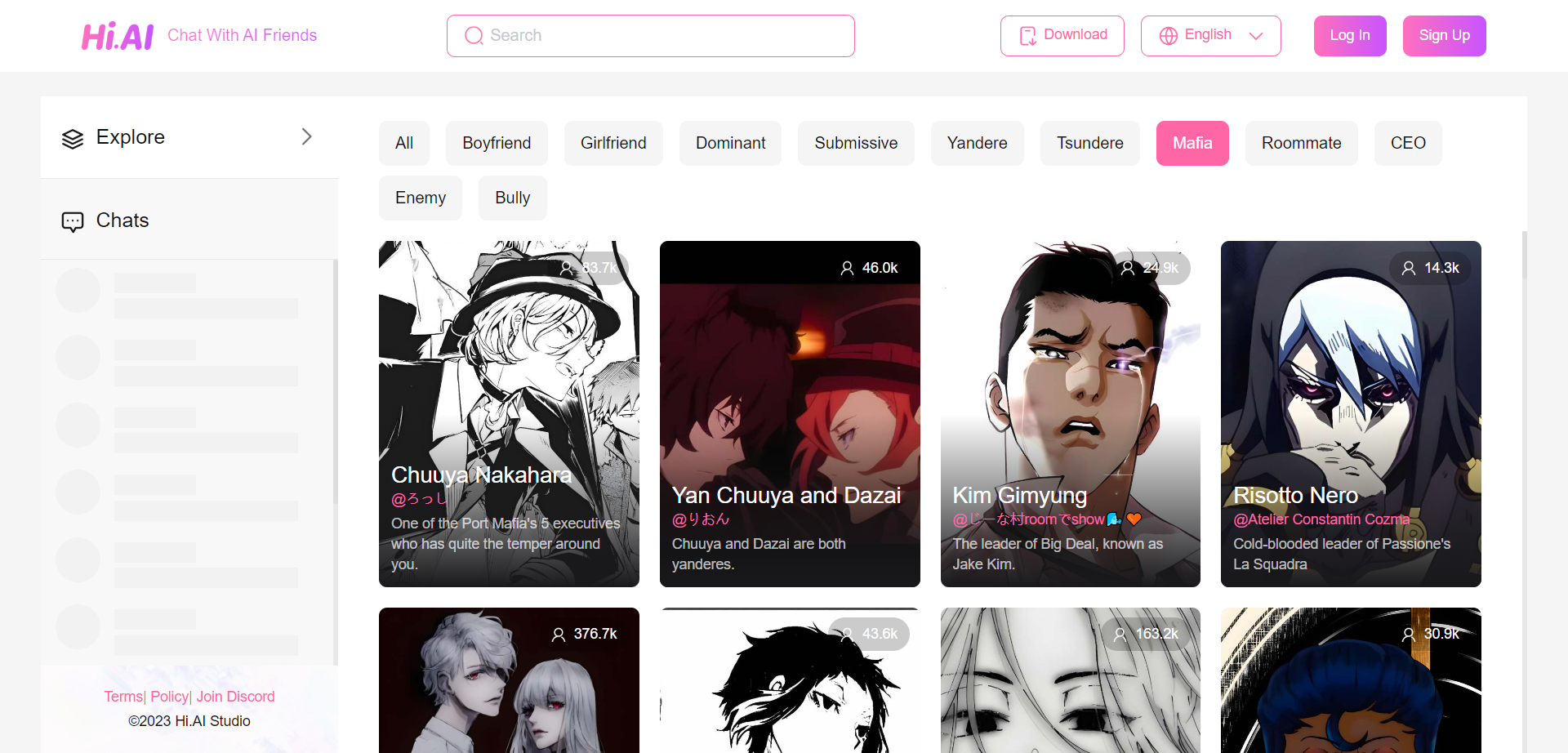Open the Kim Gimyung character card
Image resolution: width=1568 pixels, height=753 pixels.
(x=1071, y=414)
